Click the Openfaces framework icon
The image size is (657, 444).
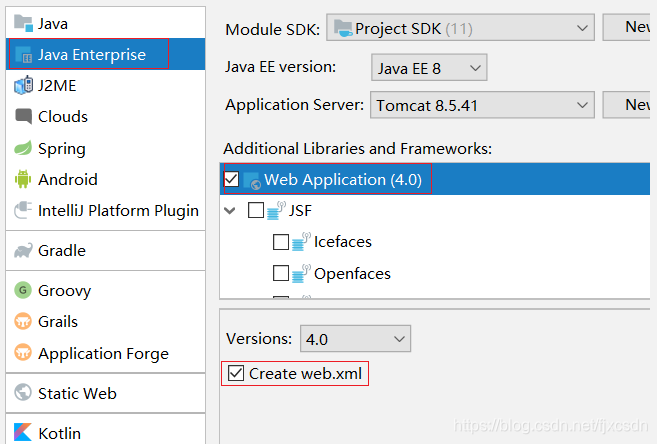click(x=301, y=273)
